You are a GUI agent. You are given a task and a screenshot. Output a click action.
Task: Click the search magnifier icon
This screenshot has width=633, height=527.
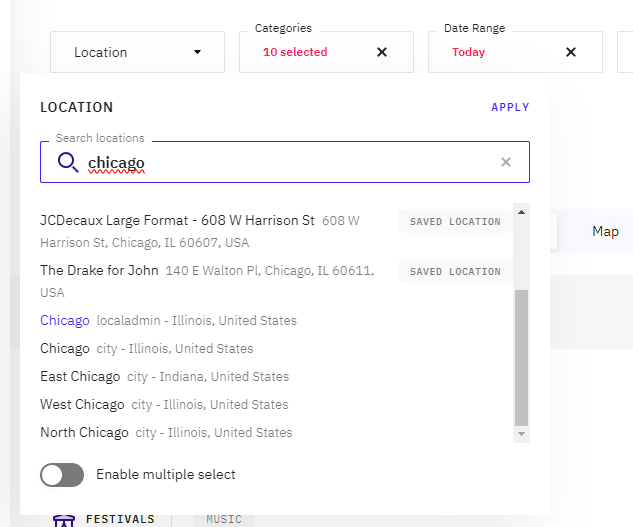[x=68, y=162]
